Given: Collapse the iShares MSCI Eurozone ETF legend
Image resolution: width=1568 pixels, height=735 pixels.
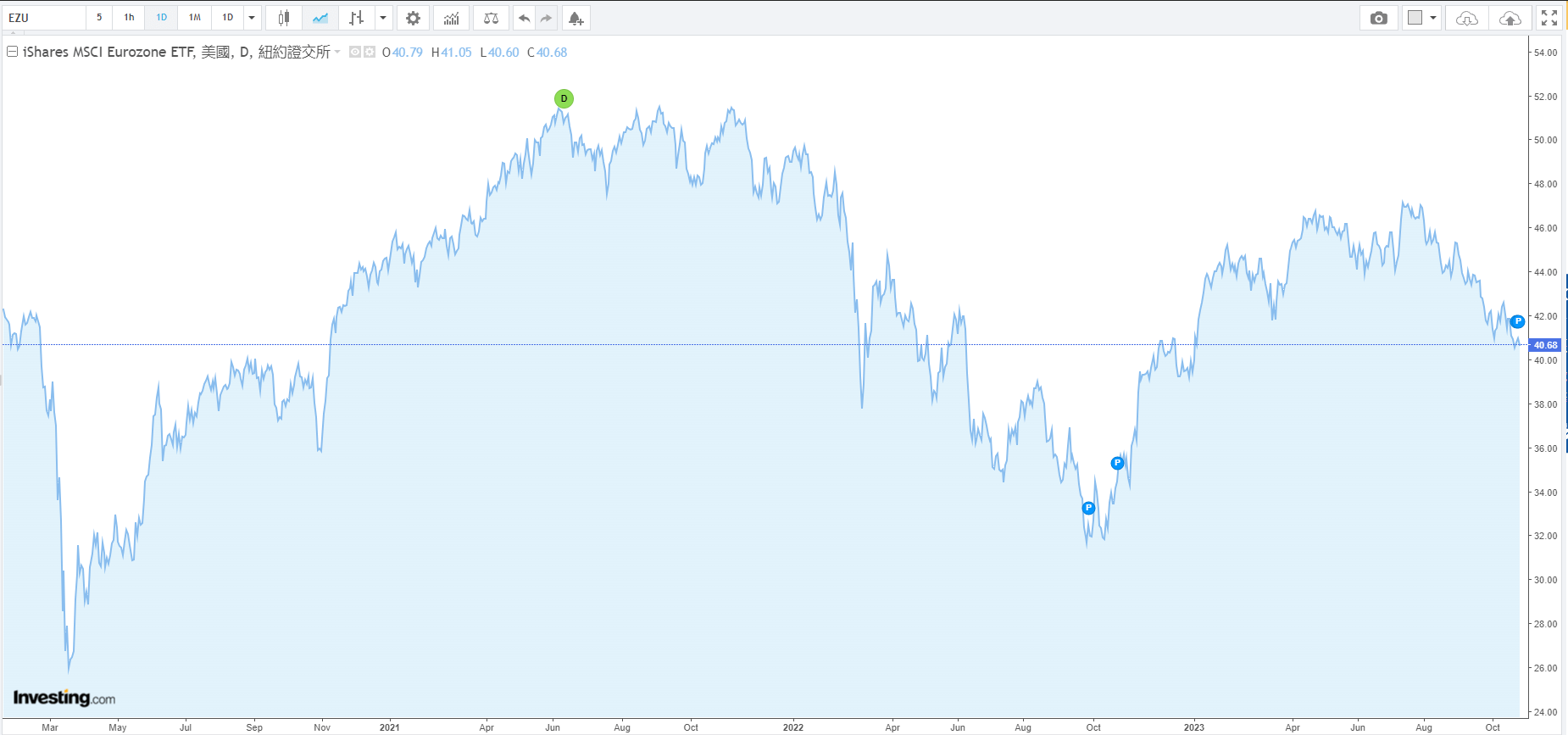Looking at the screenshot, I should (x=13, y=52).
